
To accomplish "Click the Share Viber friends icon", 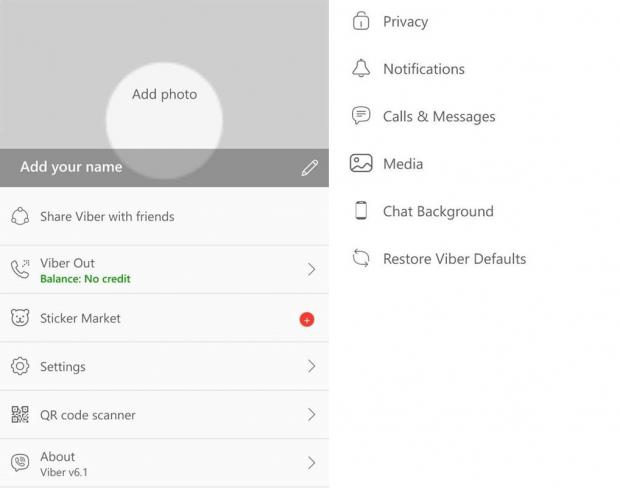I will tap(20, 217).
